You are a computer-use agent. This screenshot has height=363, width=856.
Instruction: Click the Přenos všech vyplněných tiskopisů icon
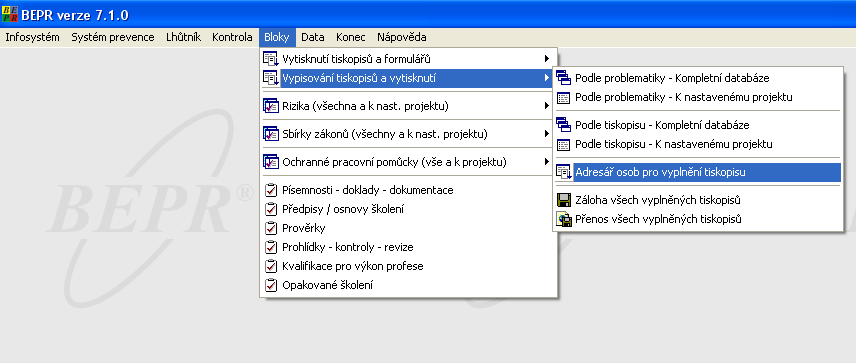pos(563,219)
